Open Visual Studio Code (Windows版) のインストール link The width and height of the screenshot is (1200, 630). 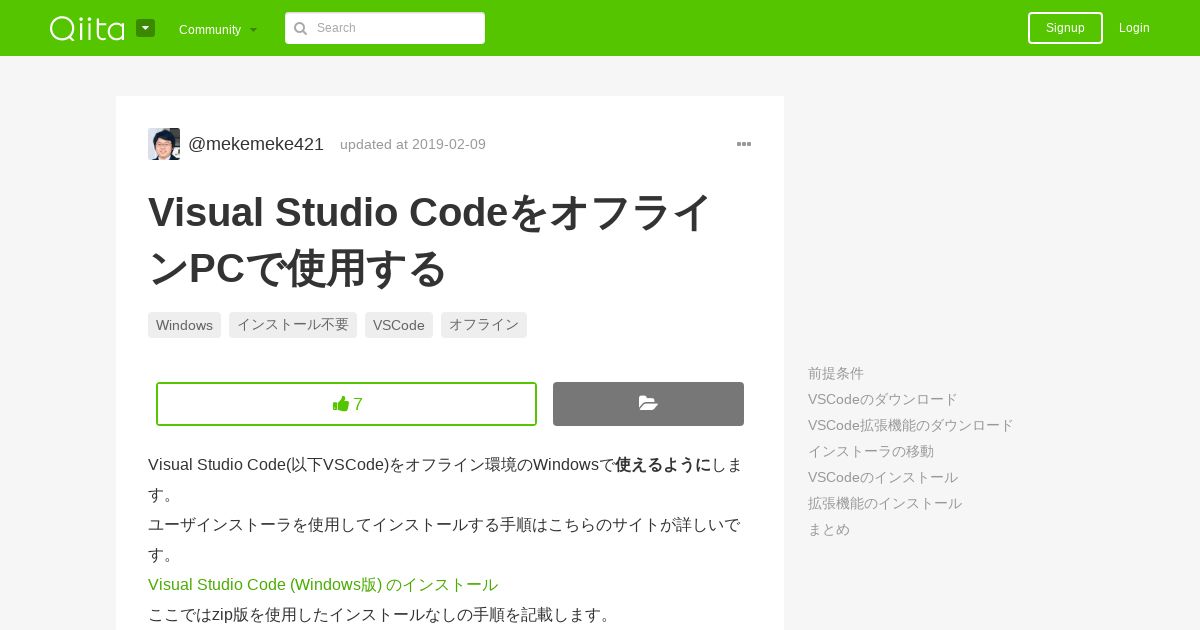pyautogui.click(x=323, y=585)
